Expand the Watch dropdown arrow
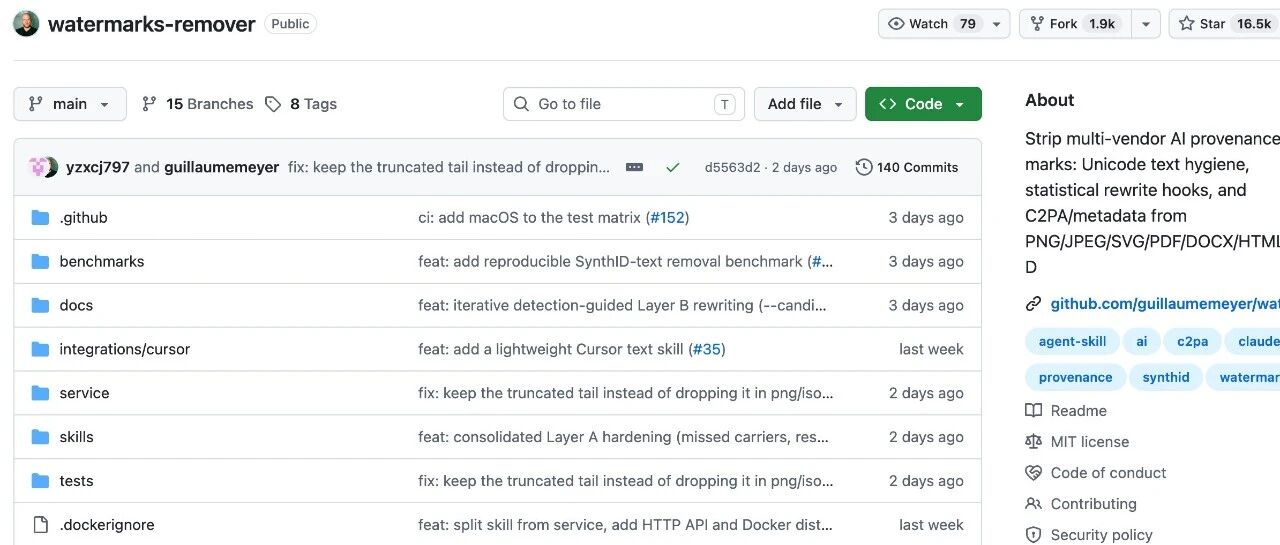 pos(997,24)
